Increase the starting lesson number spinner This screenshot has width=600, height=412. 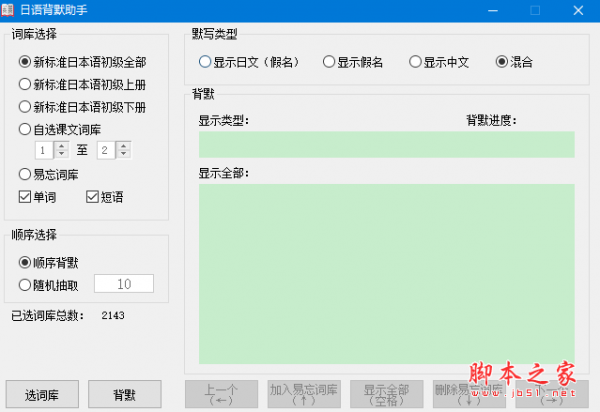pos(61,146)
